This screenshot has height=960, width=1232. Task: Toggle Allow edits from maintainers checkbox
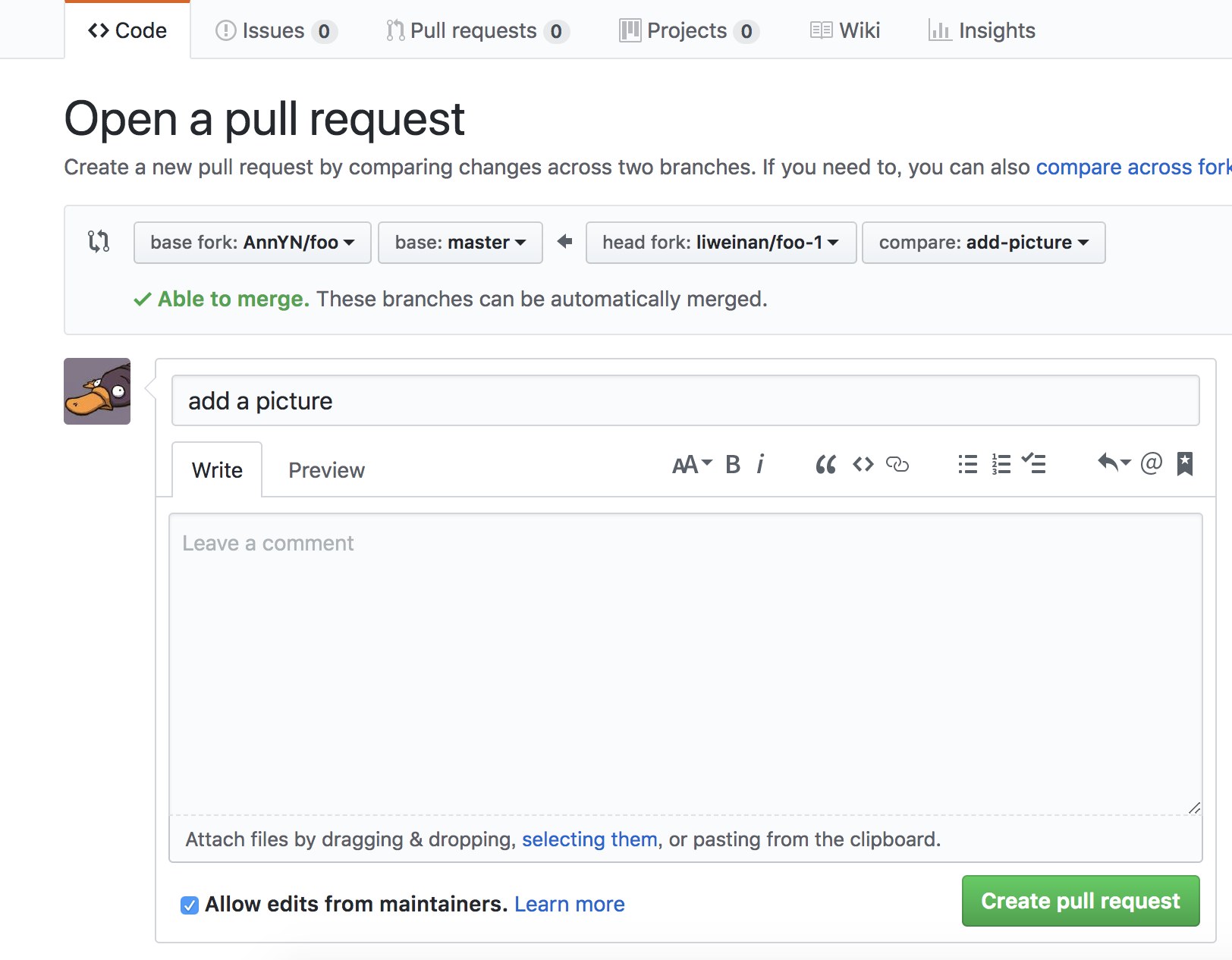[x=190, y=905]
